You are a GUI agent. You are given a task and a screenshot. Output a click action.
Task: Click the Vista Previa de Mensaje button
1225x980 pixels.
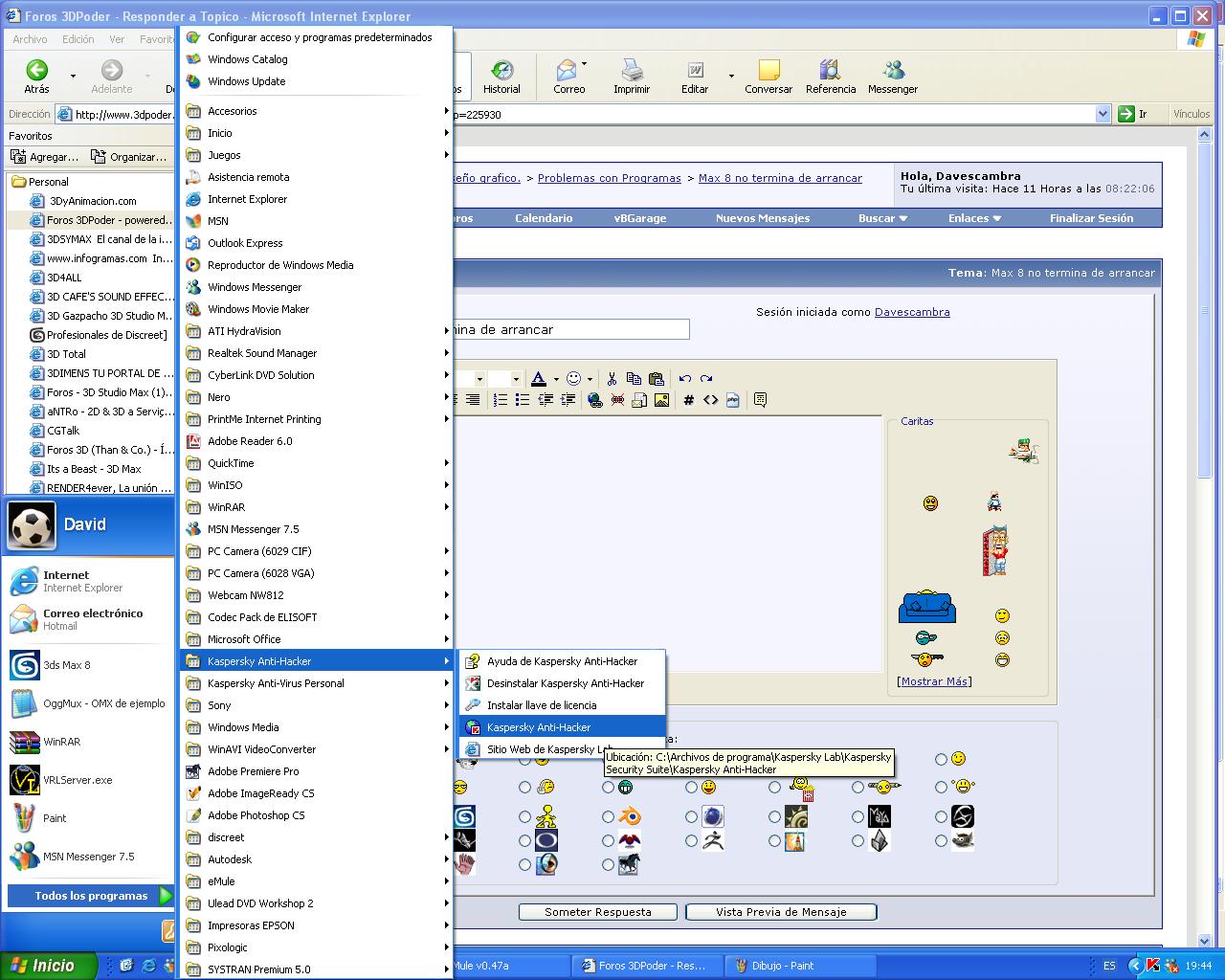[x=781, y=912]
